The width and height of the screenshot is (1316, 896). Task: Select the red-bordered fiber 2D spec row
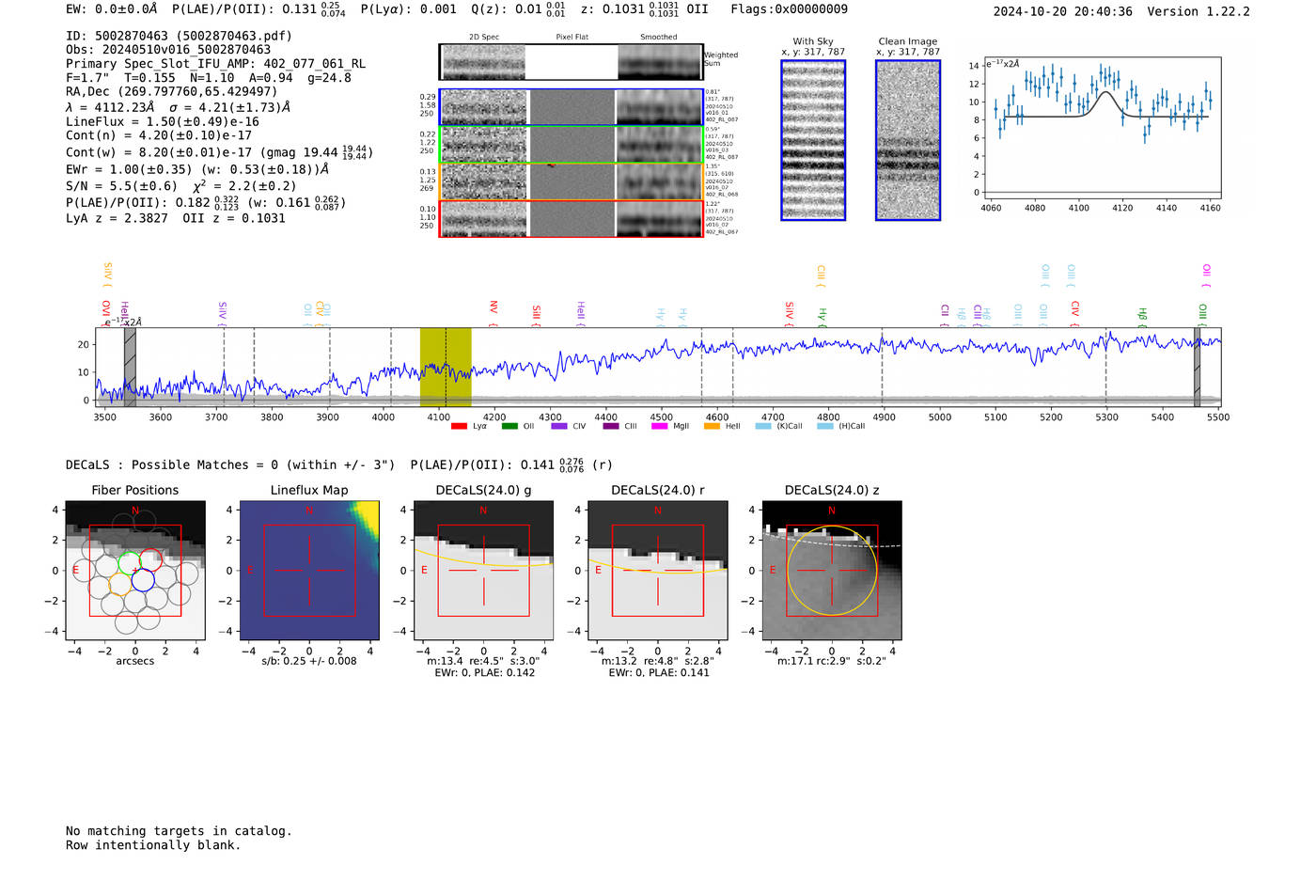click(x=571, y=219)
